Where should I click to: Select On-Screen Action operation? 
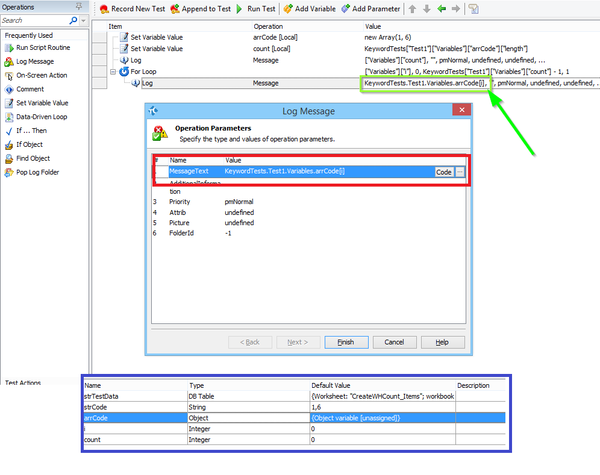[36, 75]
